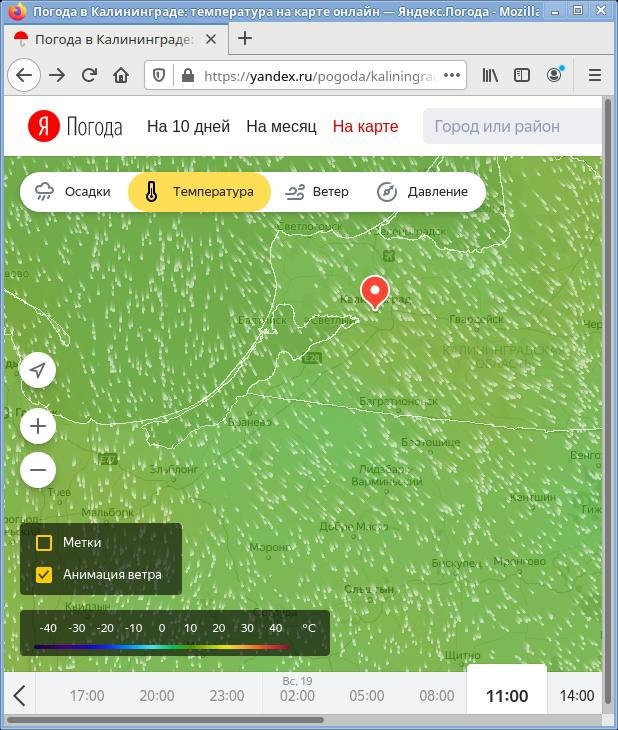The height and width of the screenshot is (730, 618).
Task: Enable the Метки checkbox
Action: pyautogui.click(x=44, y=543)
